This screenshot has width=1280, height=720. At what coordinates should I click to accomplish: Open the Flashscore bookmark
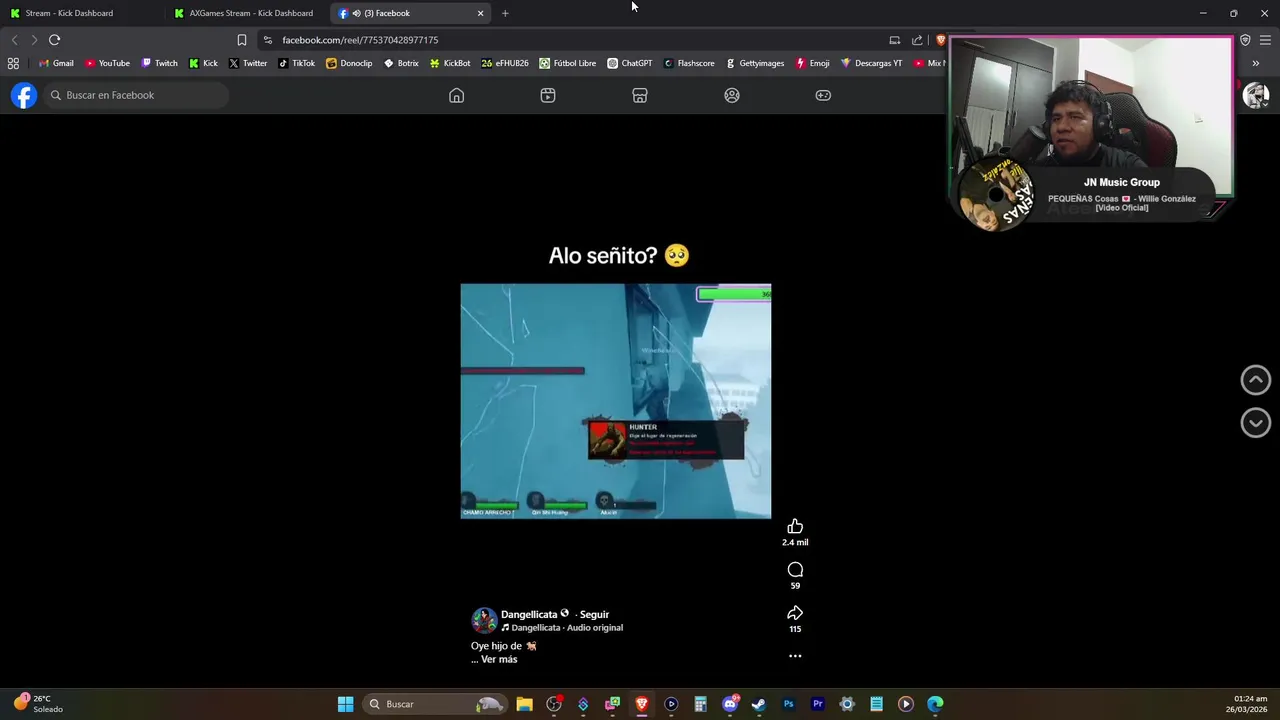pyautogui.click(x=688, y=63)
